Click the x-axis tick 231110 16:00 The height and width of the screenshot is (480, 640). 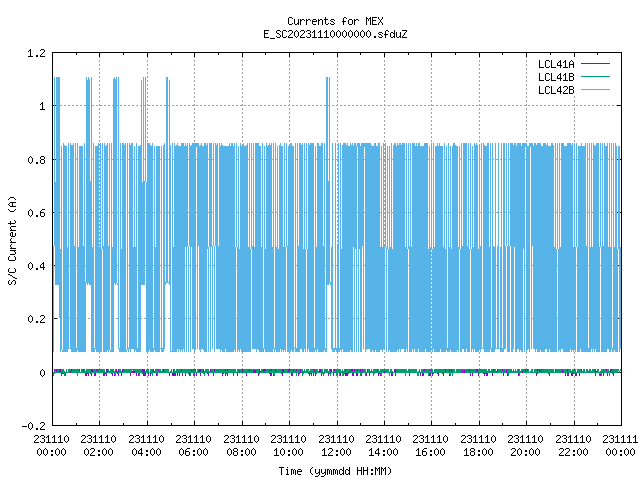pyautogui.click(x=431, y=446)
